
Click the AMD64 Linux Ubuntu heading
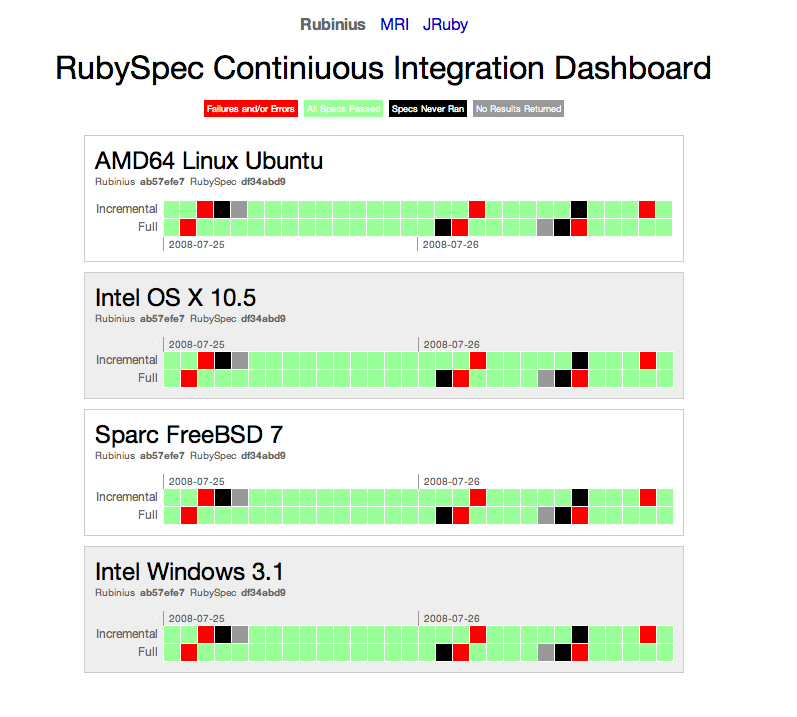point(208,161)
